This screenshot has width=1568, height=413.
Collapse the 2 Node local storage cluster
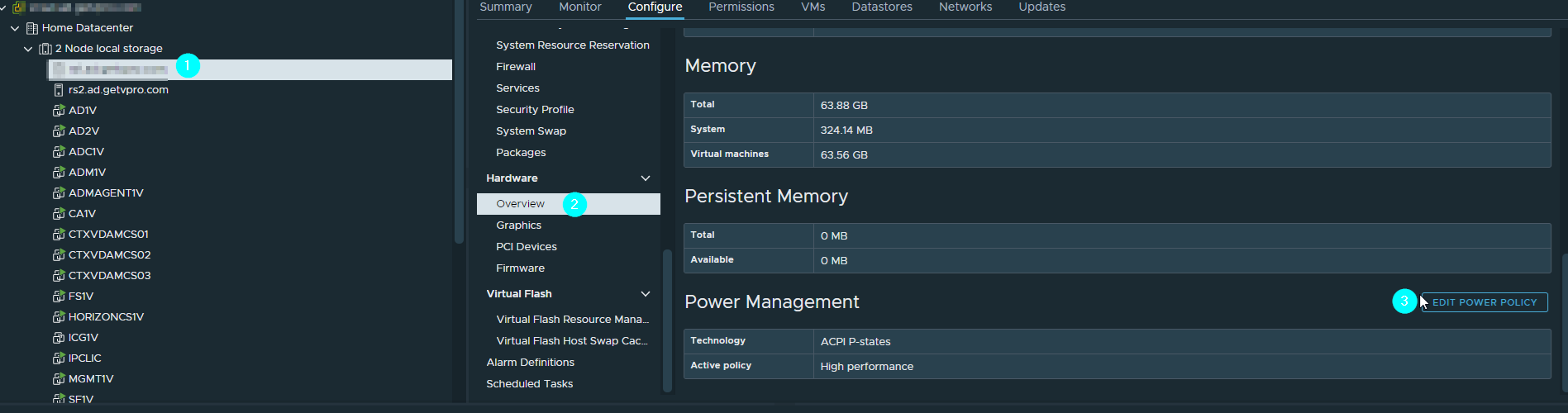tap(28, 49)
